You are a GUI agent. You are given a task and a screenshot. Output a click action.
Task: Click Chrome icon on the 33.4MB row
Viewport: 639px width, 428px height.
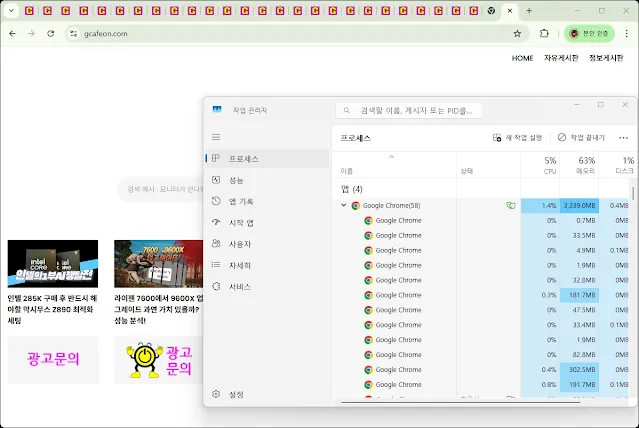coord(368,325)
